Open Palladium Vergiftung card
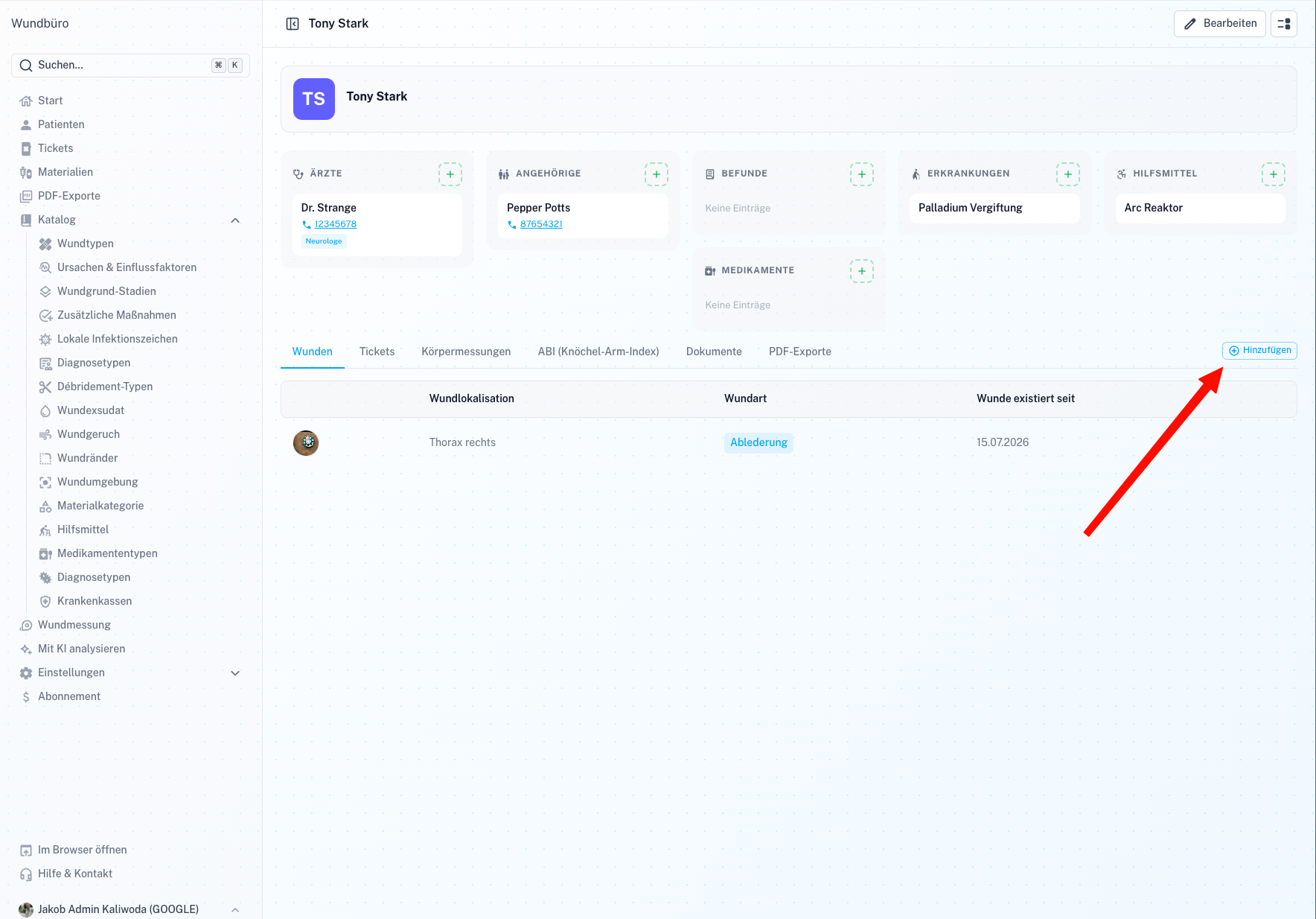 pos(994,209)
